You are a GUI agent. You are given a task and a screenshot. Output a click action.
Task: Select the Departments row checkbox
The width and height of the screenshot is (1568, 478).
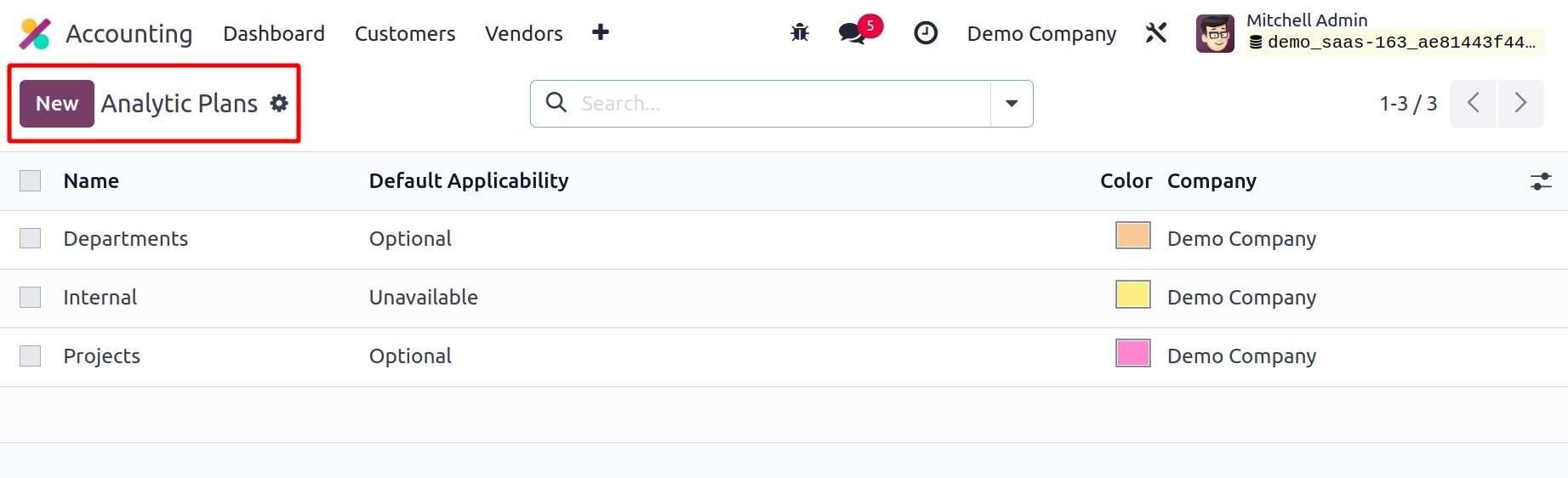pos(31,238)
